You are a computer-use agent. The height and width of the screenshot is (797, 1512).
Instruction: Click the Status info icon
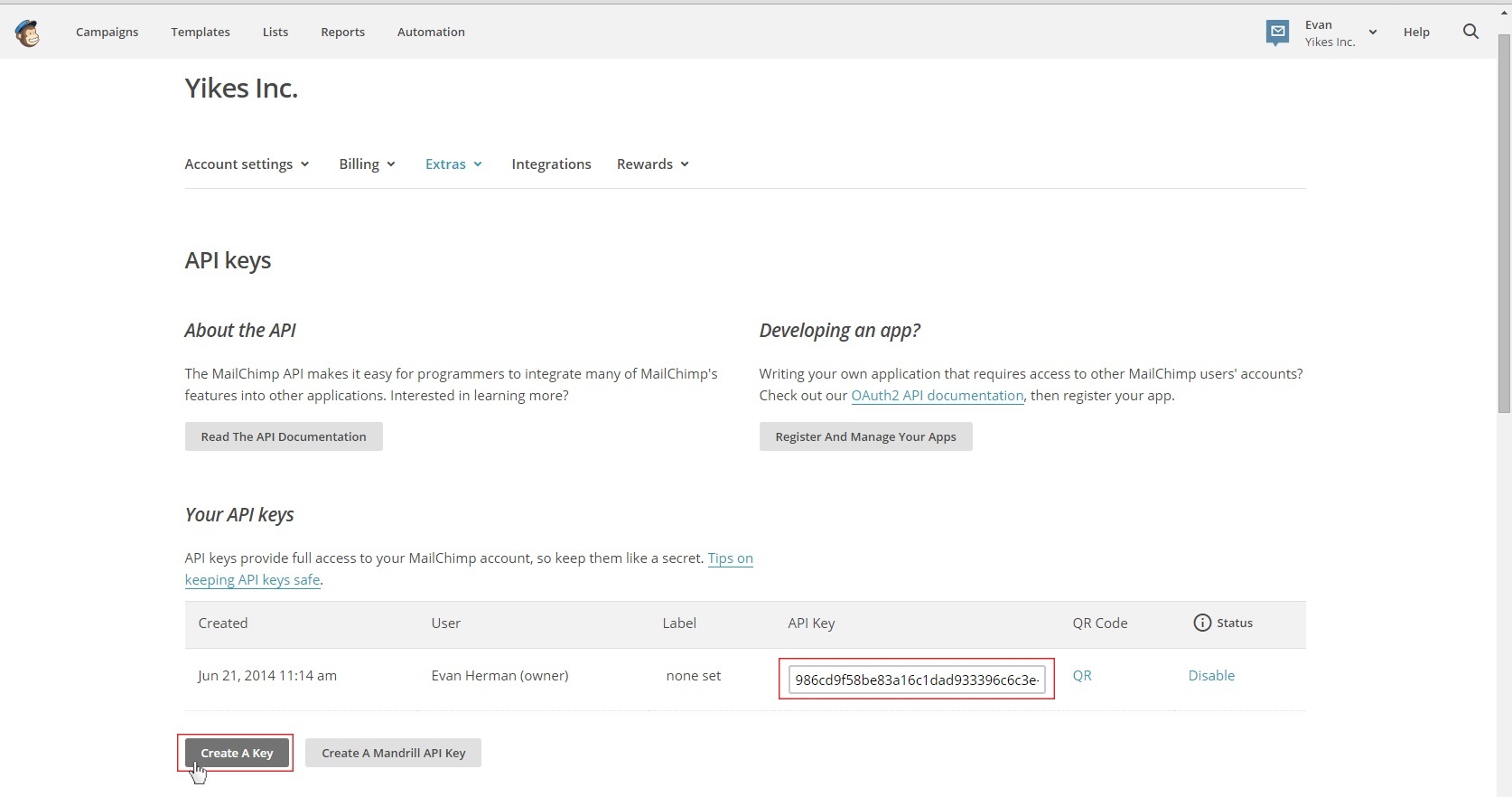click(1202, 623)
